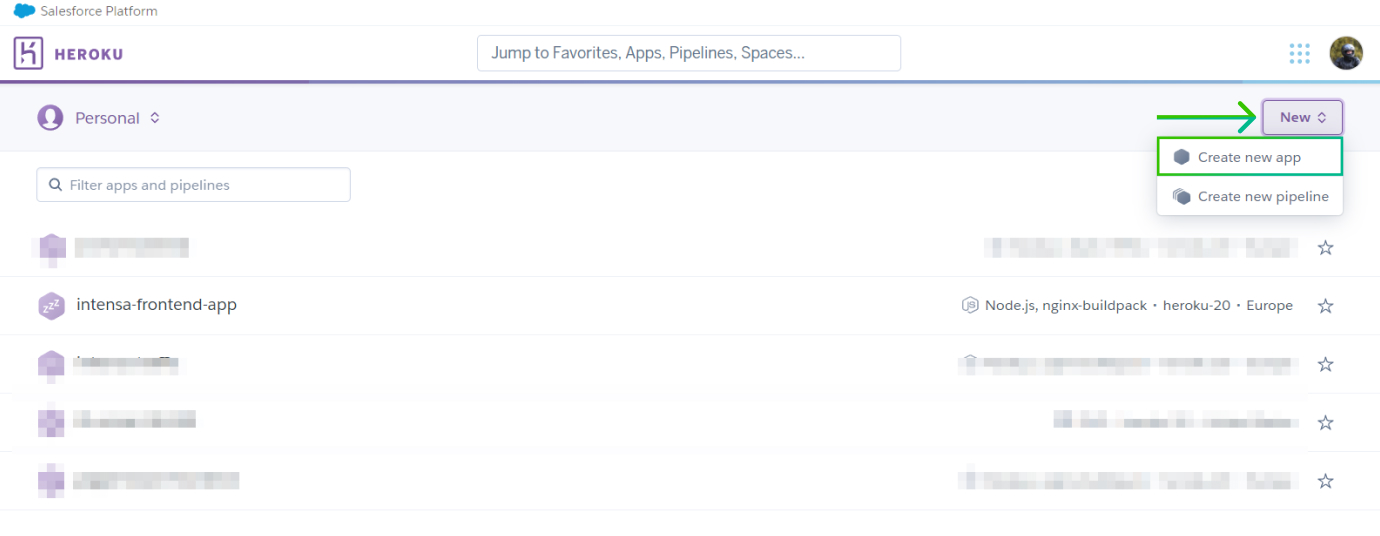The width and height of the screenshot is (1380, 536).
Task: Click the magnifier icon in the filter box
Action: pyautogui.click(x=55, y=185)
